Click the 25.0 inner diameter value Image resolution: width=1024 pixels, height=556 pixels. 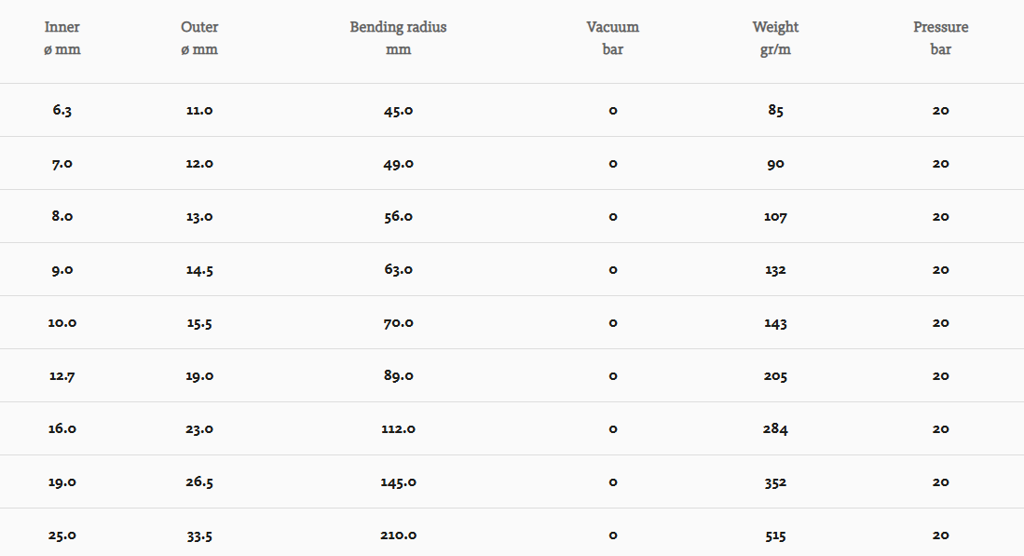pos(62,535)
